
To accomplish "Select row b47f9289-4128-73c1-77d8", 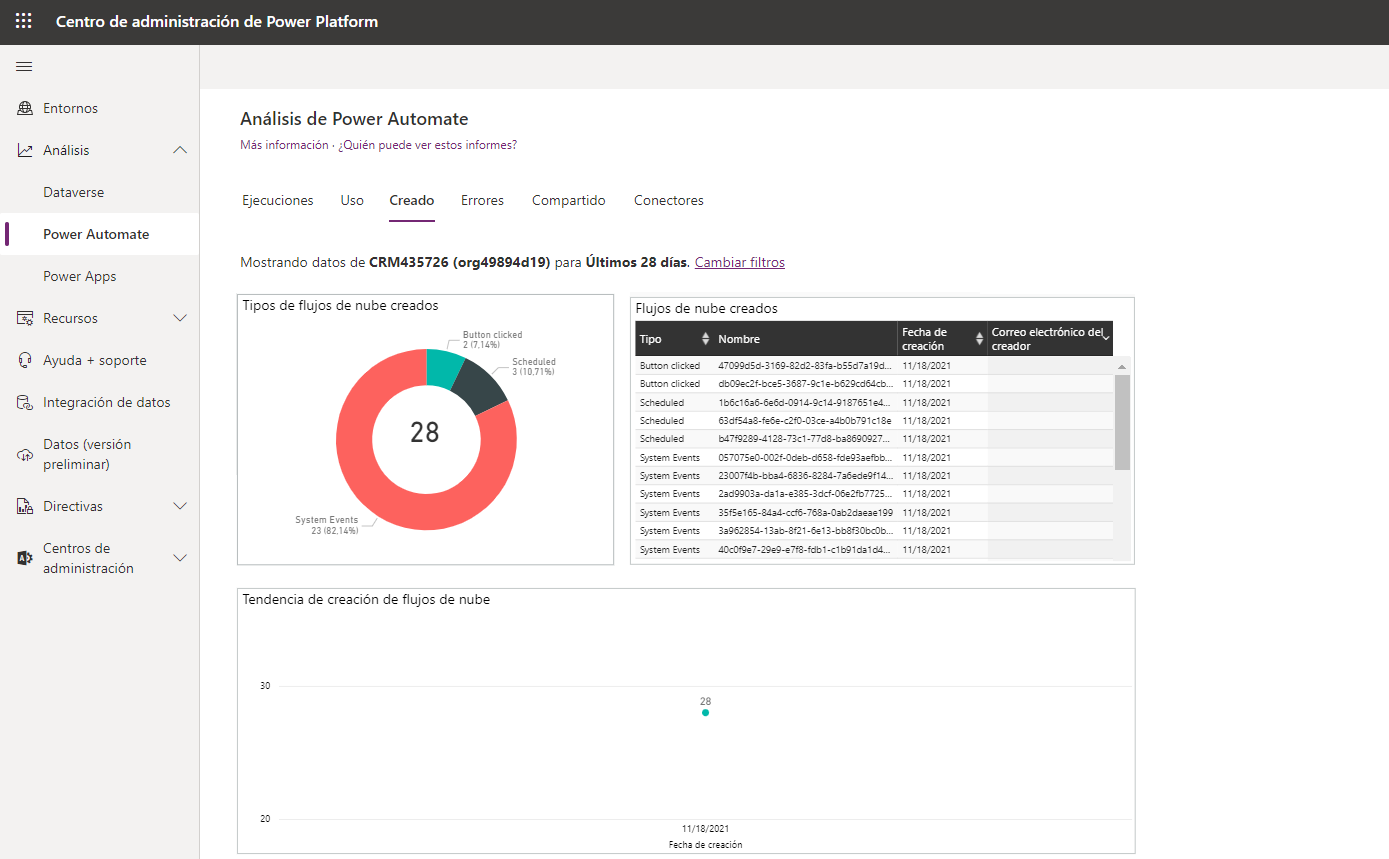I will 875,439.
